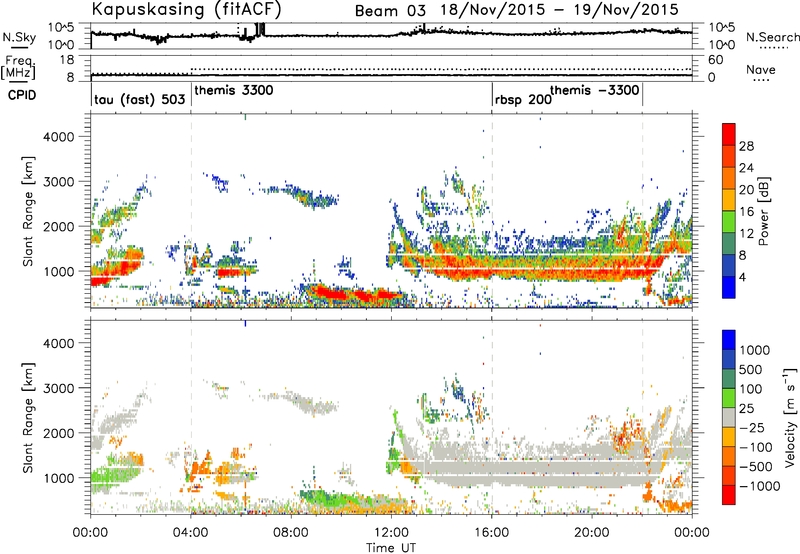This screenshot has height=554, width=800.
Task: Click the '3000' range tick on velocity panel
Action: tap(59, 388)
